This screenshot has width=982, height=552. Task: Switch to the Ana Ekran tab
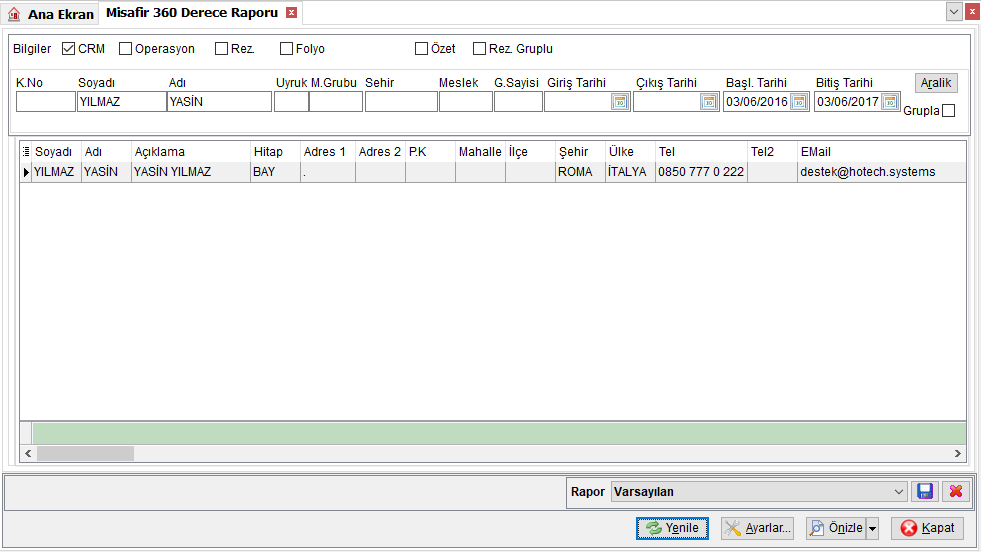[50, 14]
